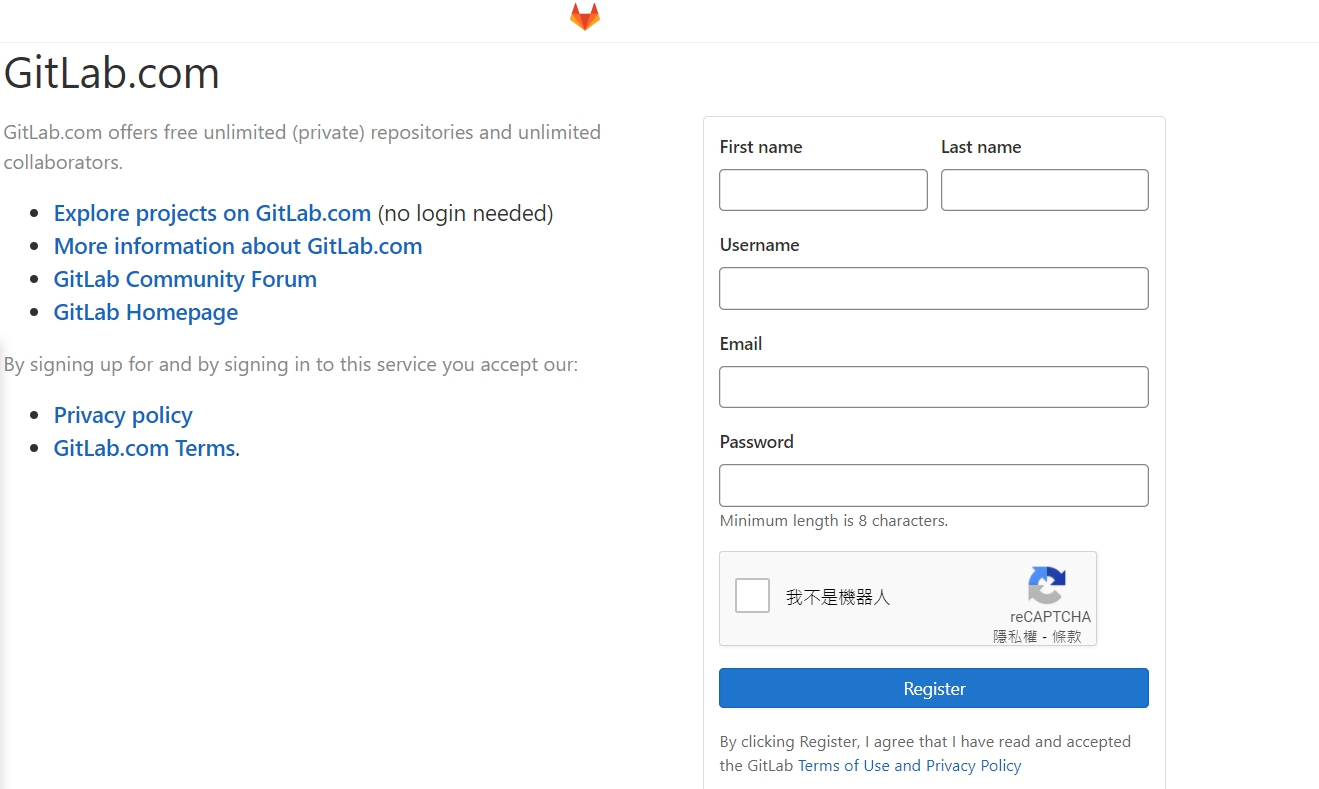
Task: Click the reCAPTCHA privacy link 隱私權
Action: pos(1015,636)
